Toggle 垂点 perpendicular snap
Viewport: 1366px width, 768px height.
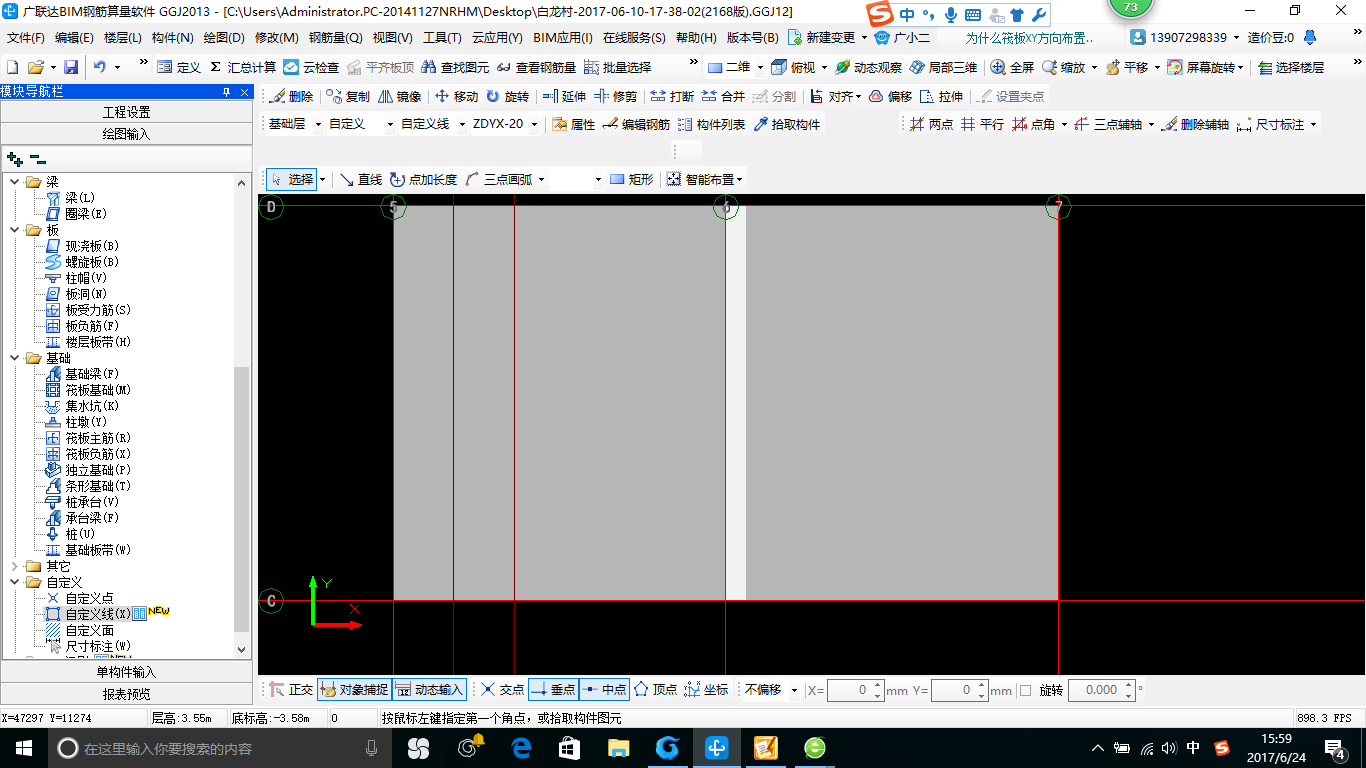coord(553,689)
